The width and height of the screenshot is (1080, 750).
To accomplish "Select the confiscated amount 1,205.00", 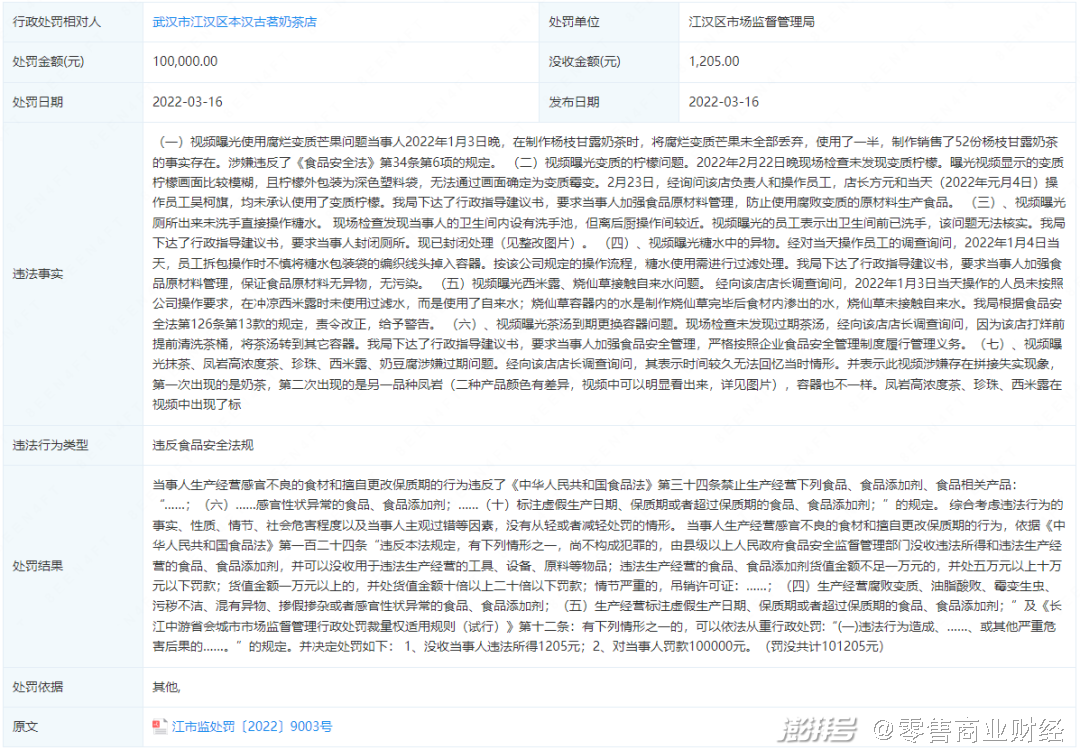I will (x=714, y=61).
